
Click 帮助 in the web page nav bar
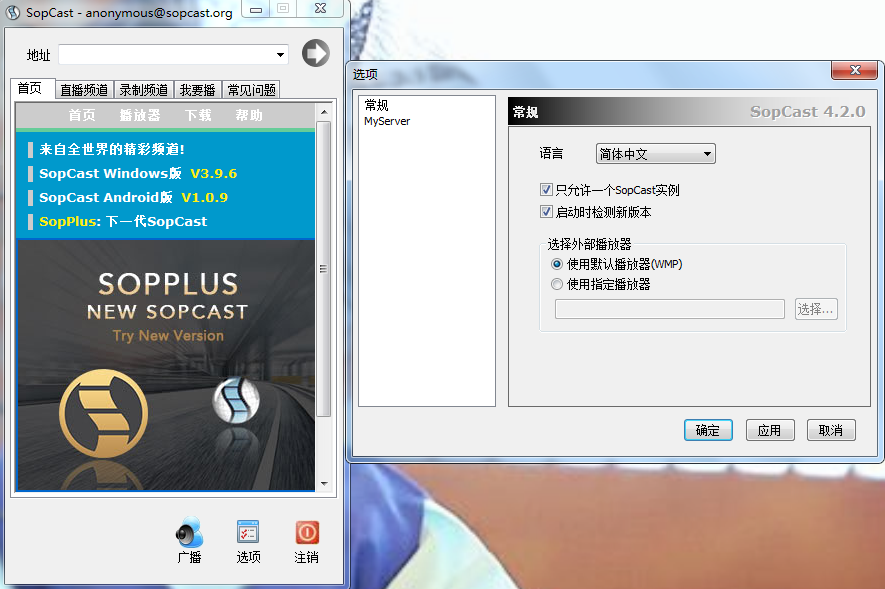[249, 115]
